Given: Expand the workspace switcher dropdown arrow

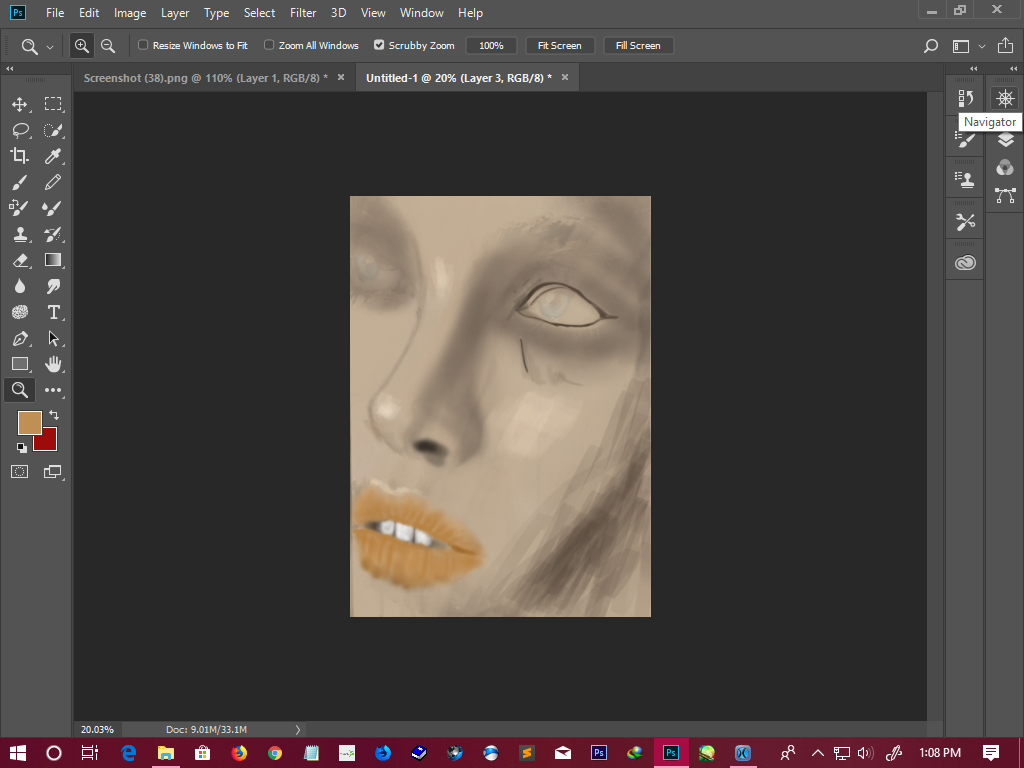Looking at the screenshot, I should 982,46.
